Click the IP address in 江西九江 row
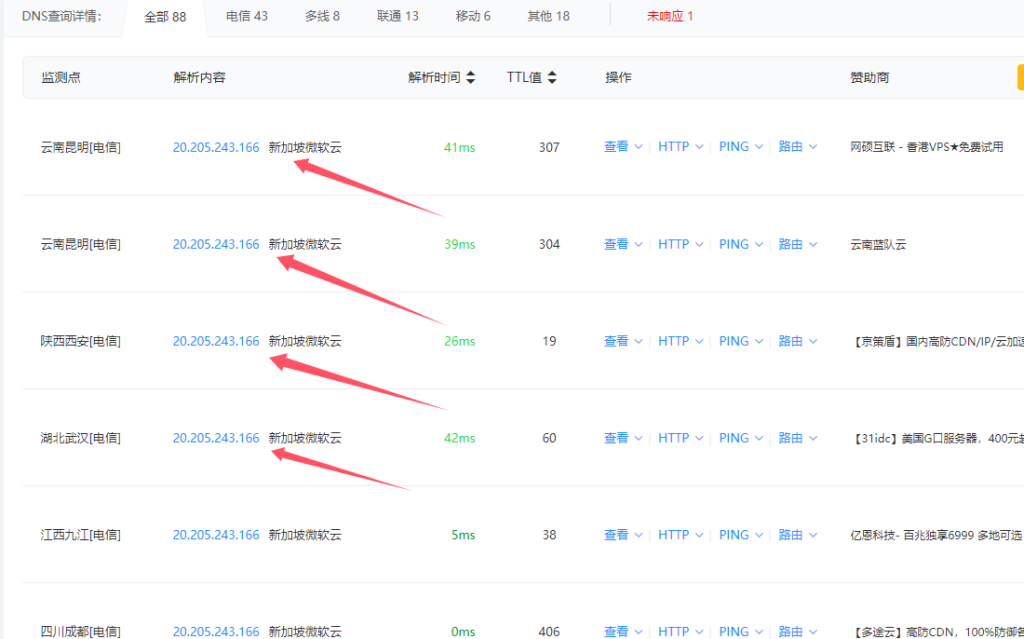Viewport: 1024px width, 639px height. click(x=216, y=535)
